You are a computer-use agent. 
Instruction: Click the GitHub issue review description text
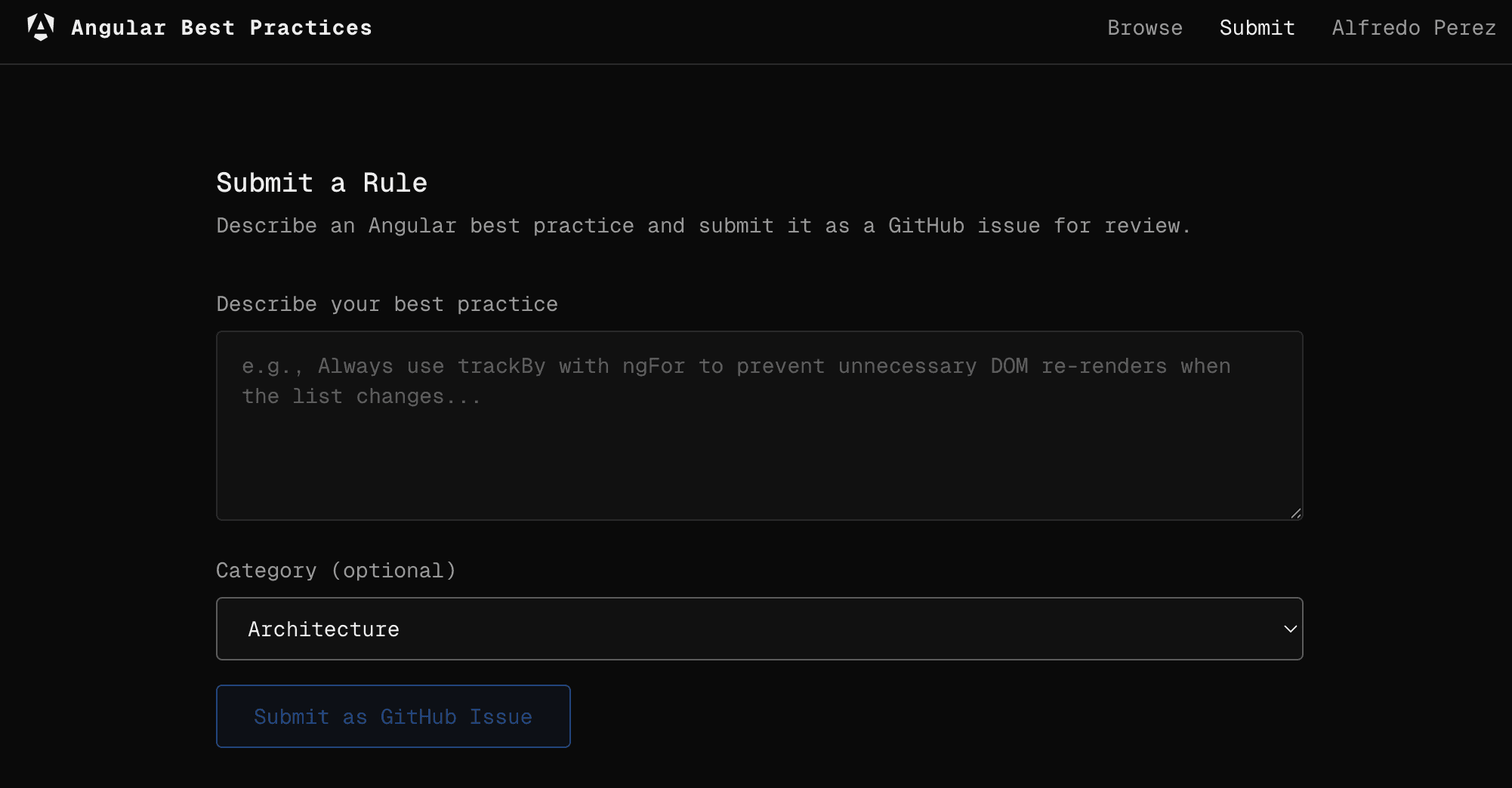[703, 225]
